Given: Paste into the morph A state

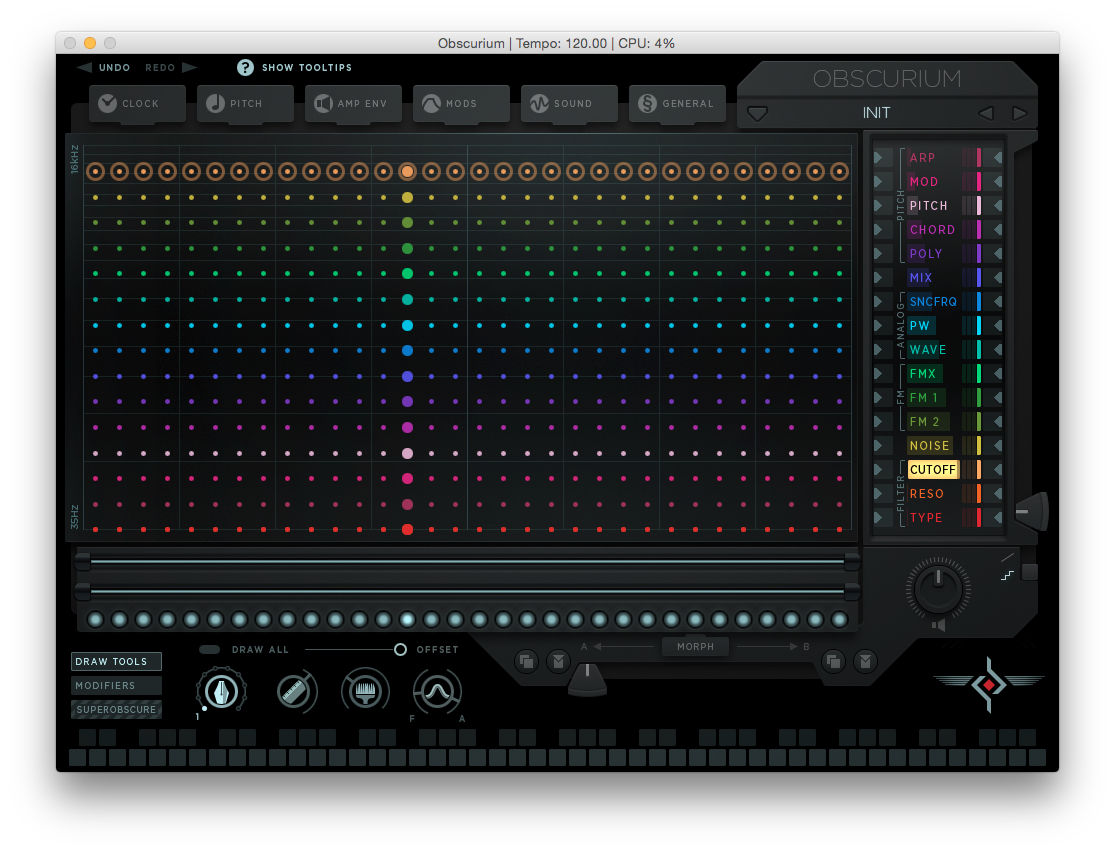Looking at the screenshot, I should point(559,661).
